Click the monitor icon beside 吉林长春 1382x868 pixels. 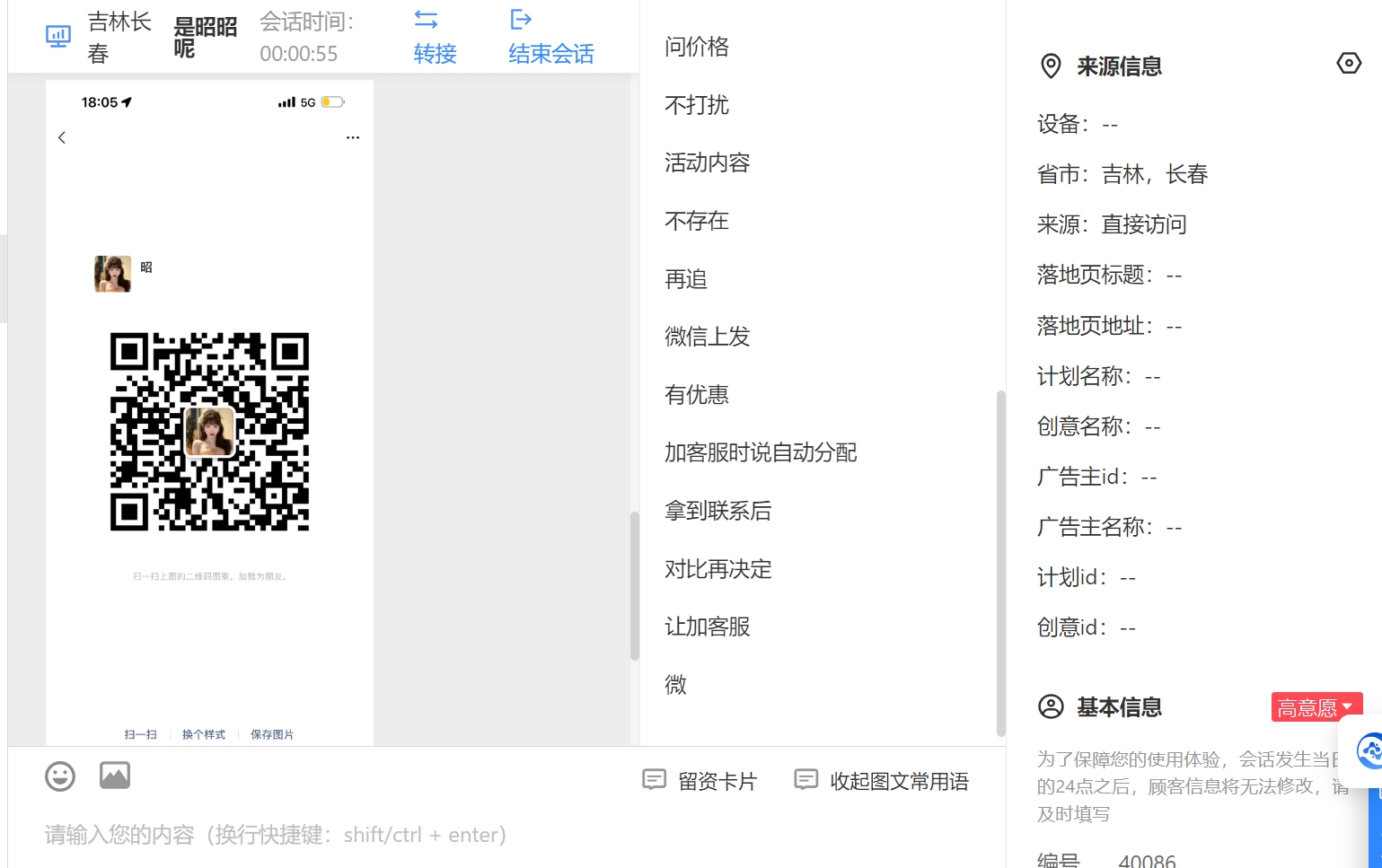click(58, 37)
